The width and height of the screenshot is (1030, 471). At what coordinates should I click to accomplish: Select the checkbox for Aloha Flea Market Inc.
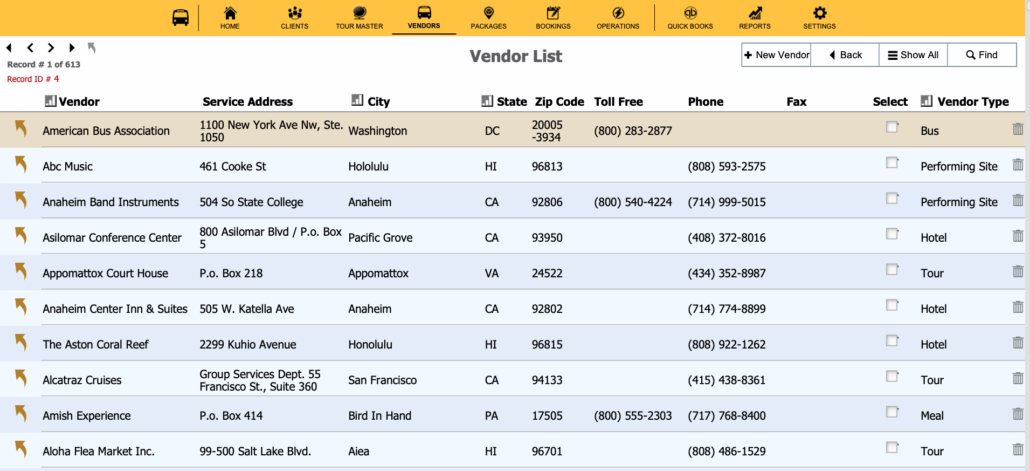[891, 448]
